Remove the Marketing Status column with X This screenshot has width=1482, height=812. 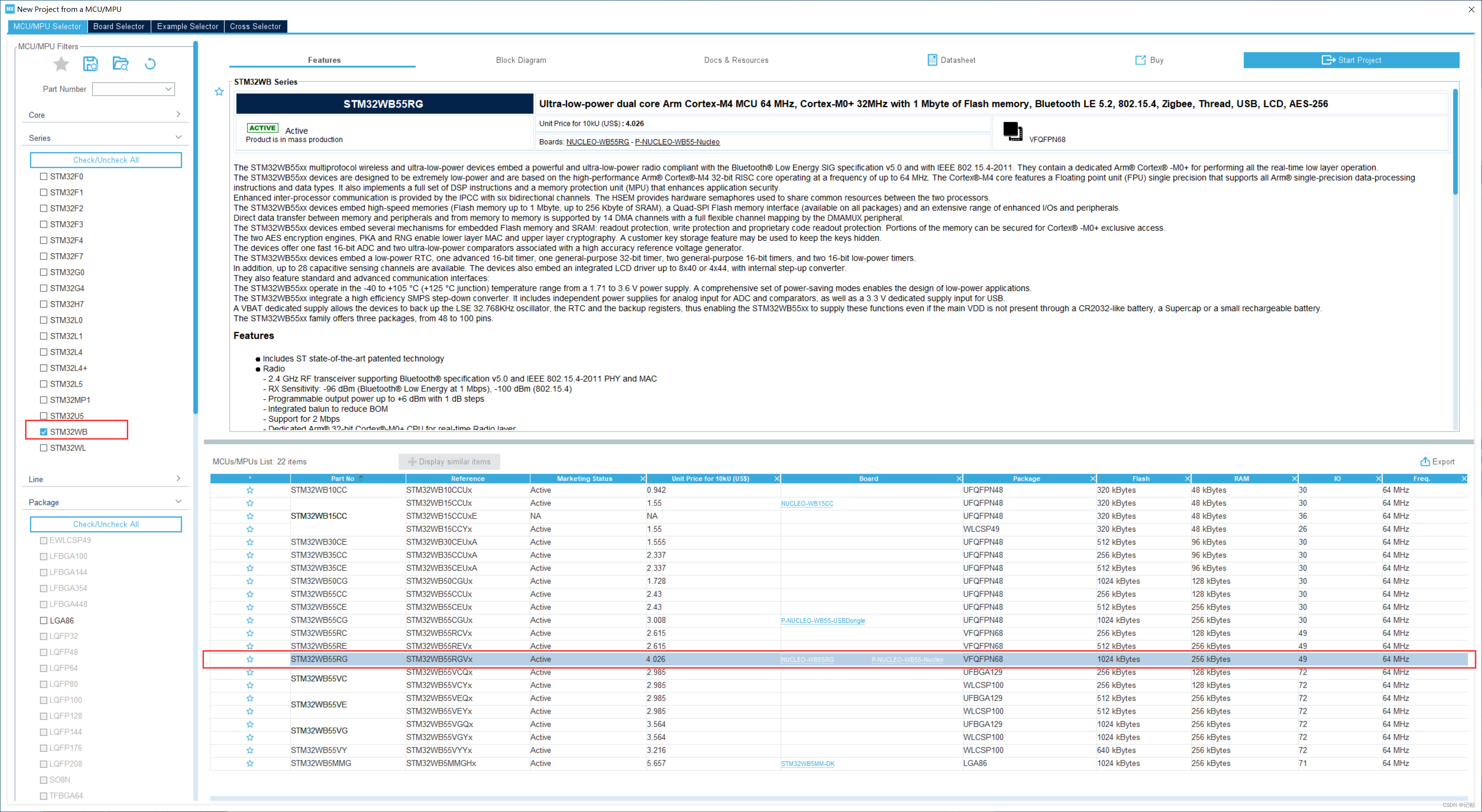[x=643, y=479]
